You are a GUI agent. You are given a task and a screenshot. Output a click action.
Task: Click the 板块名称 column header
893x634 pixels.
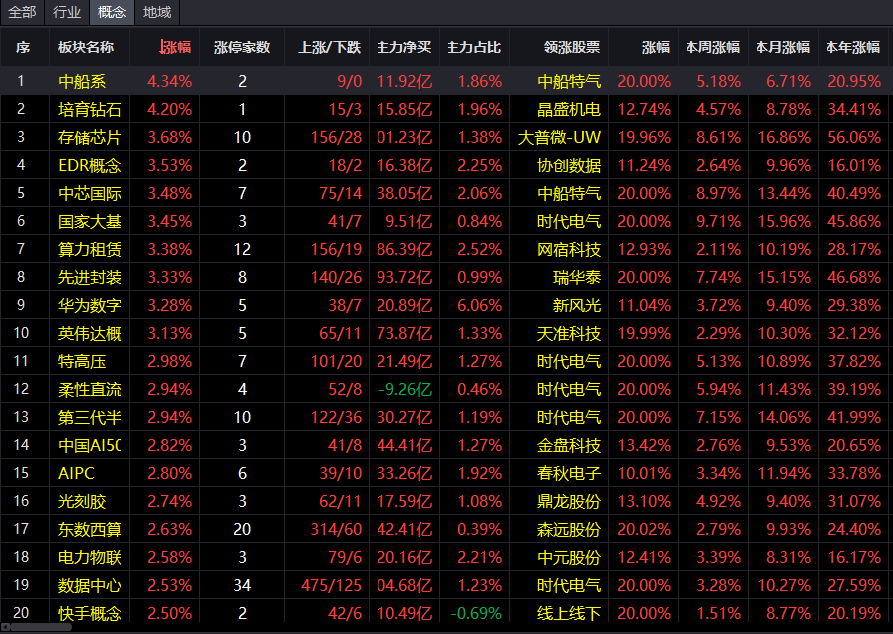tap(86, 47)
